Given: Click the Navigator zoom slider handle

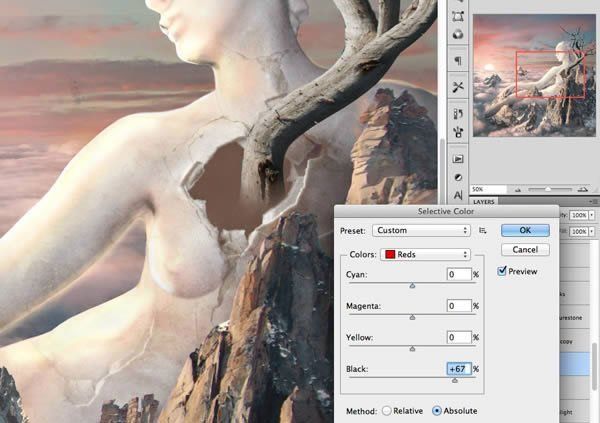Looking at the screenshot, I should coord(548,189).
